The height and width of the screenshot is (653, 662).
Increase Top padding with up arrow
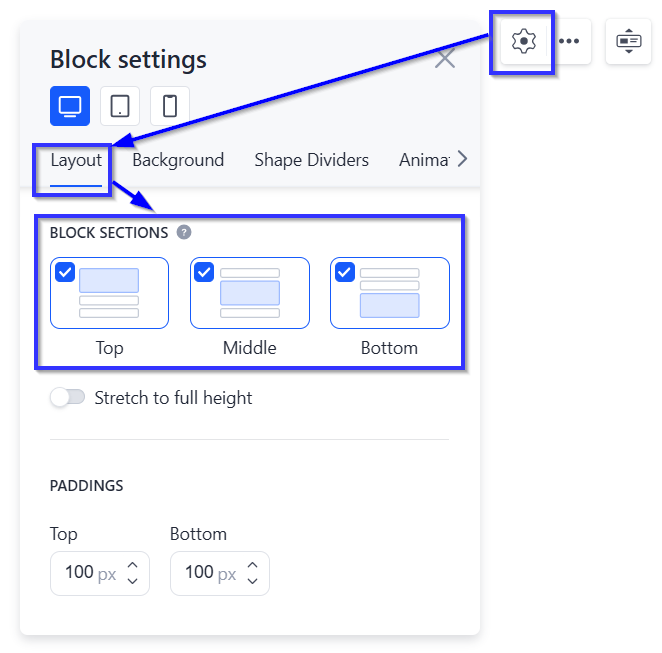pyautogui.click(x=133, y=565)
